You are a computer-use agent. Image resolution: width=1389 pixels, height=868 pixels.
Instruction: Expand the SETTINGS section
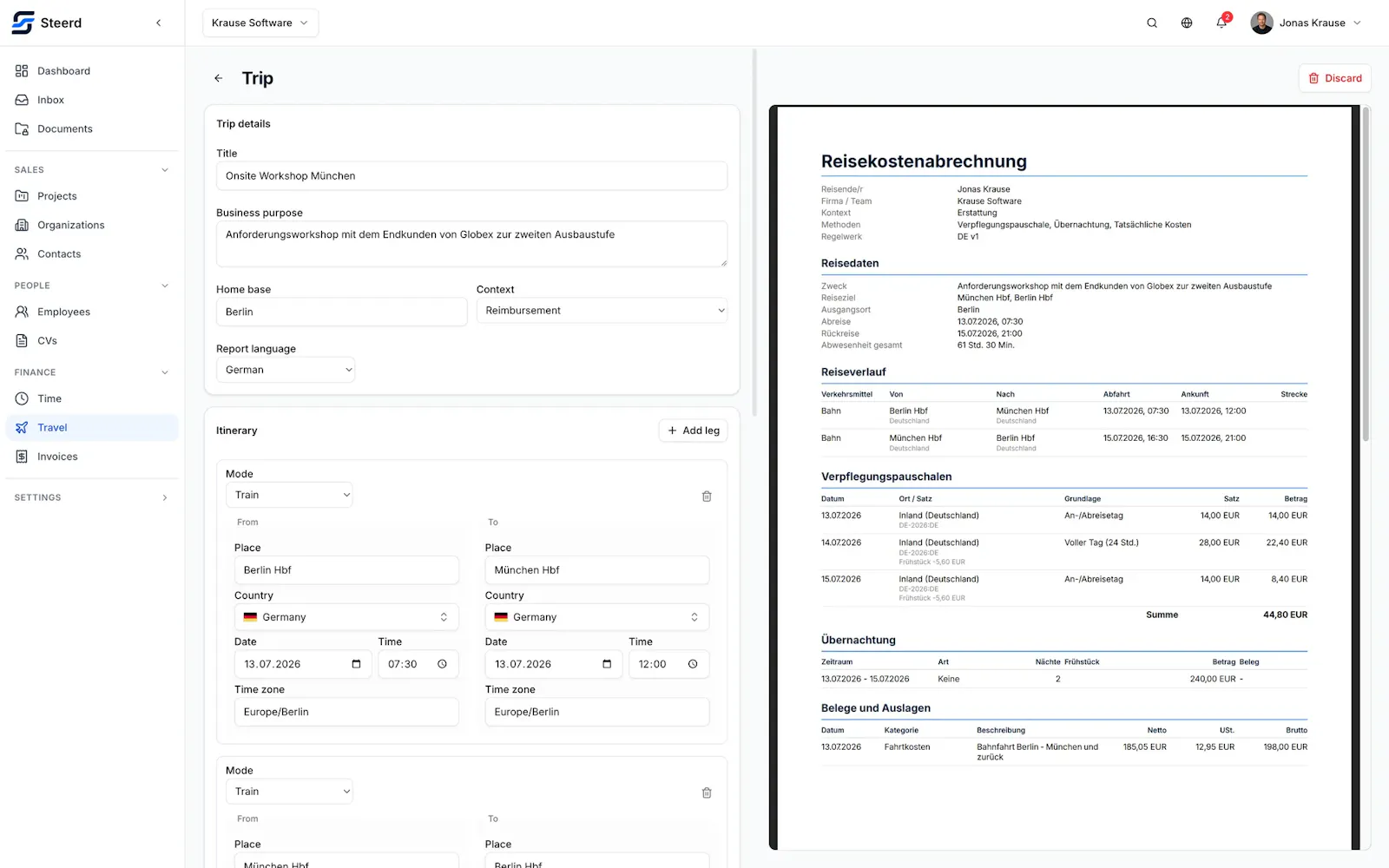click(92, 497)
